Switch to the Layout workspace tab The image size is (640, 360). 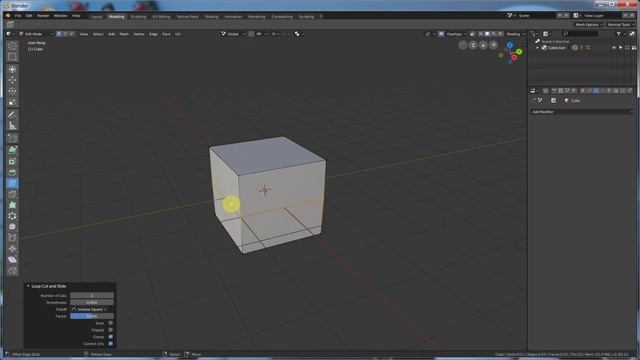(x=96, y=16)
